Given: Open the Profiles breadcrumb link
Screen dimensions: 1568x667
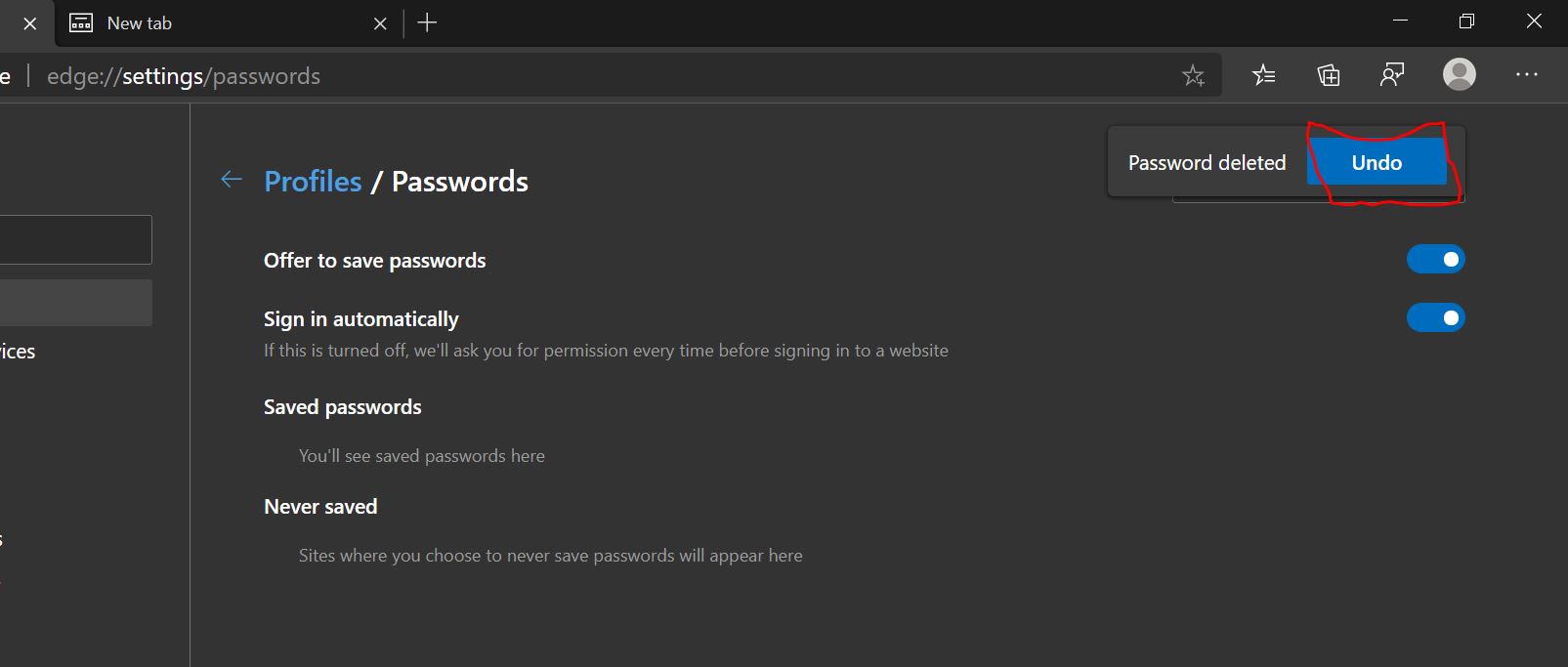Looking at the screenshot, I should coord(313,181).
